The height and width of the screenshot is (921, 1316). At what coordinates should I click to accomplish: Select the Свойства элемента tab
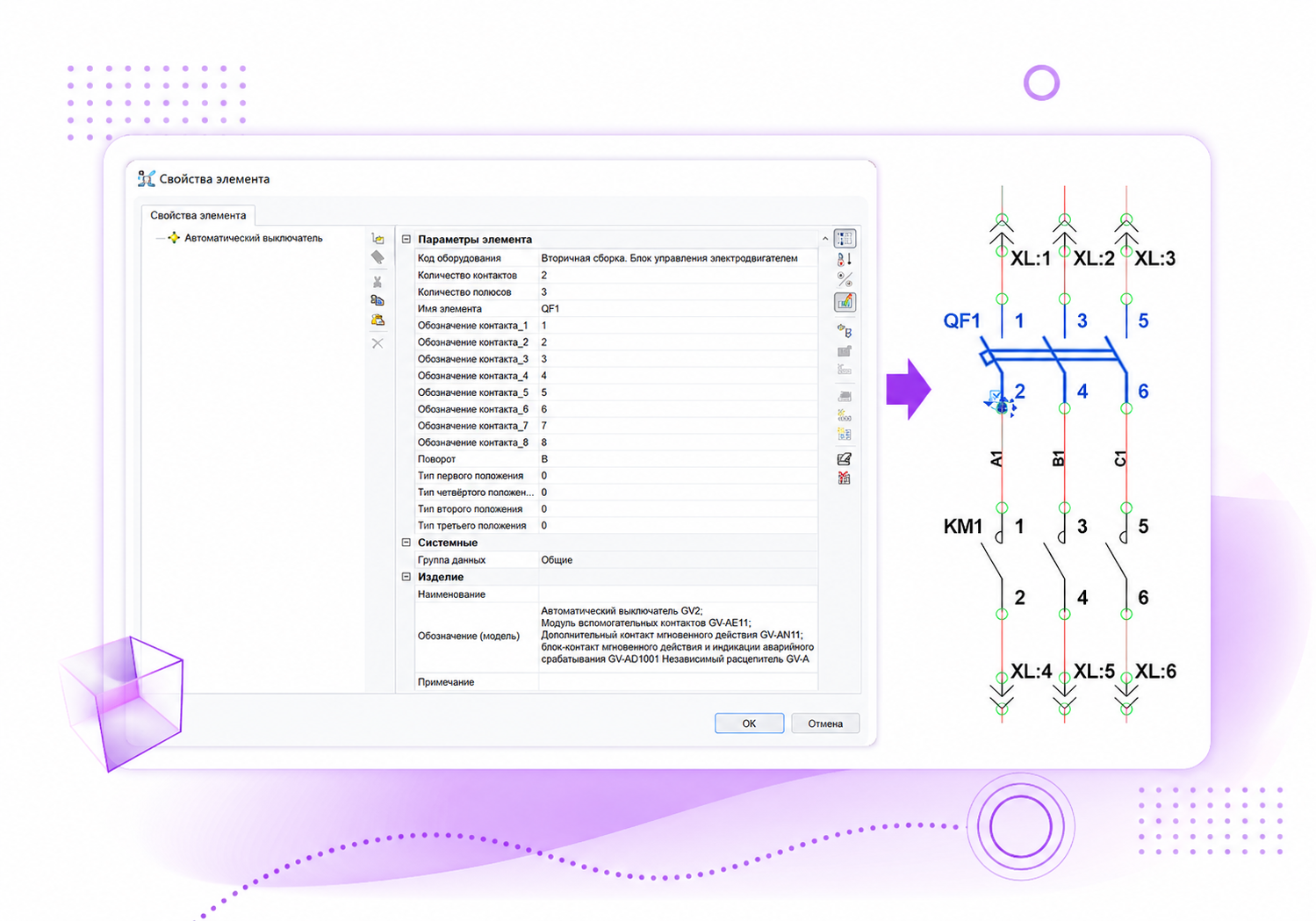click(x=198, y=215)
